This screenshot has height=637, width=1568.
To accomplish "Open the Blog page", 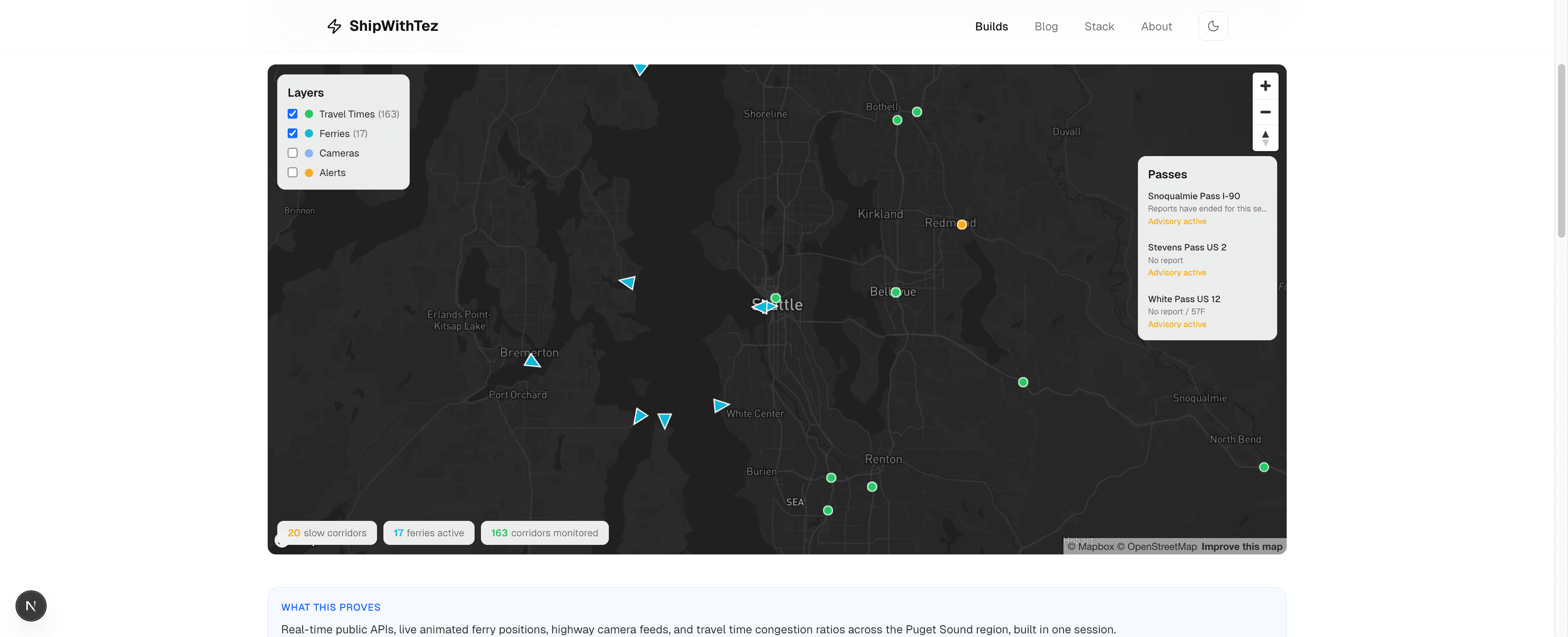I will 1046,26.
